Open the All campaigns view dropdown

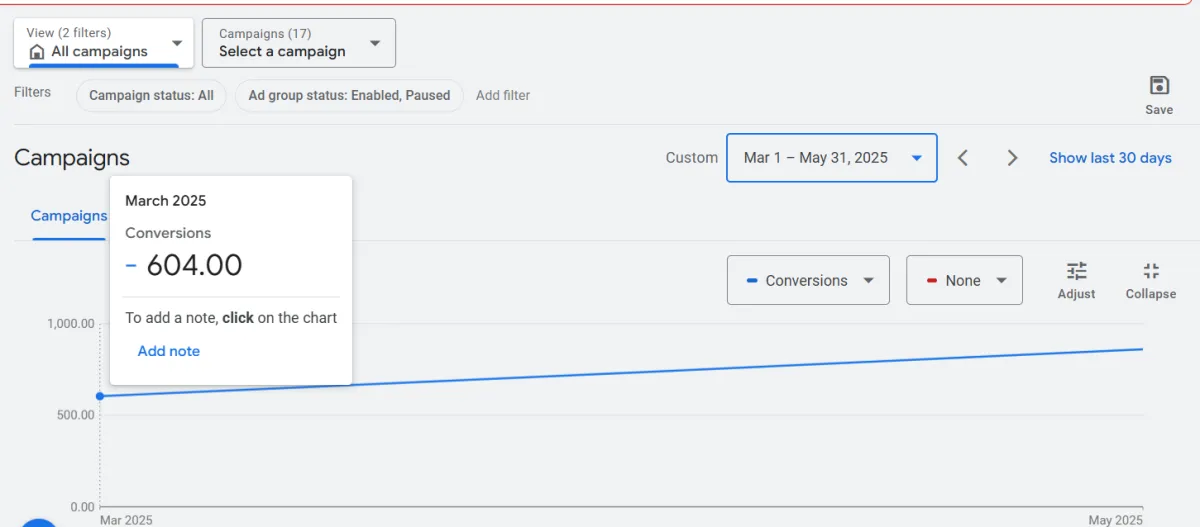104,43
